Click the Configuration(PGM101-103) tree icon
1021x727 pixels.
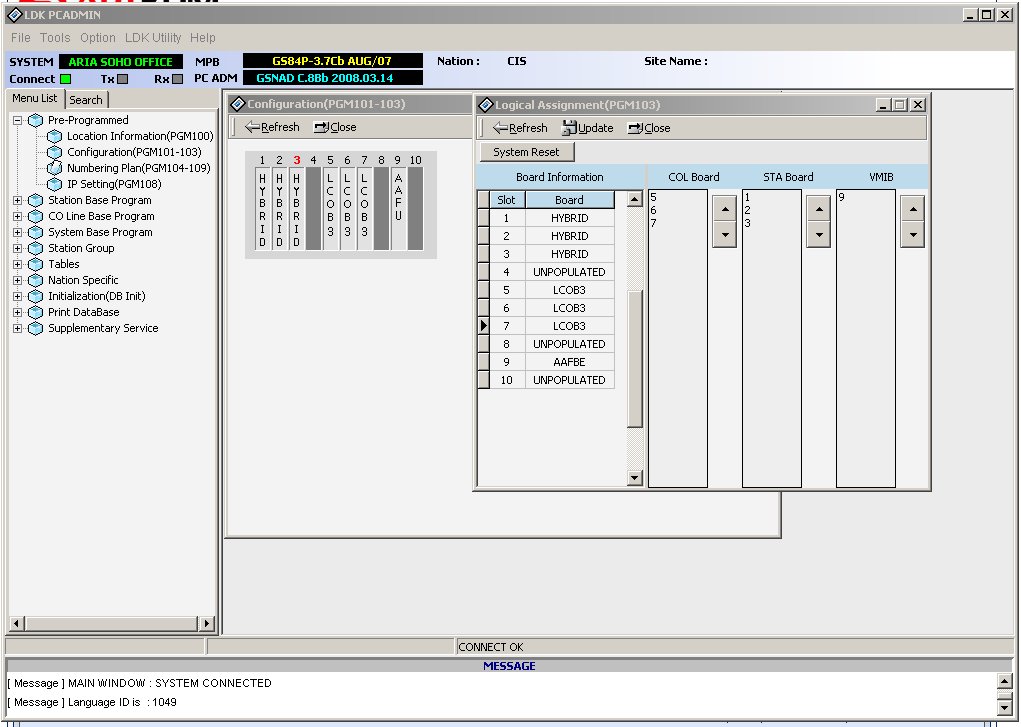click(55, 152)
